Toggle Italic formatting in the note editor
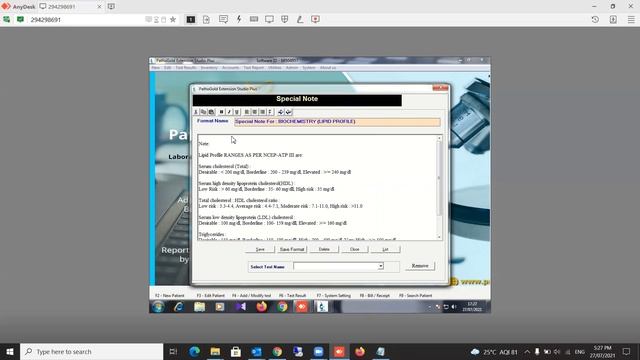The width and height of the screenshot is (640, 360). coord(229,112)
